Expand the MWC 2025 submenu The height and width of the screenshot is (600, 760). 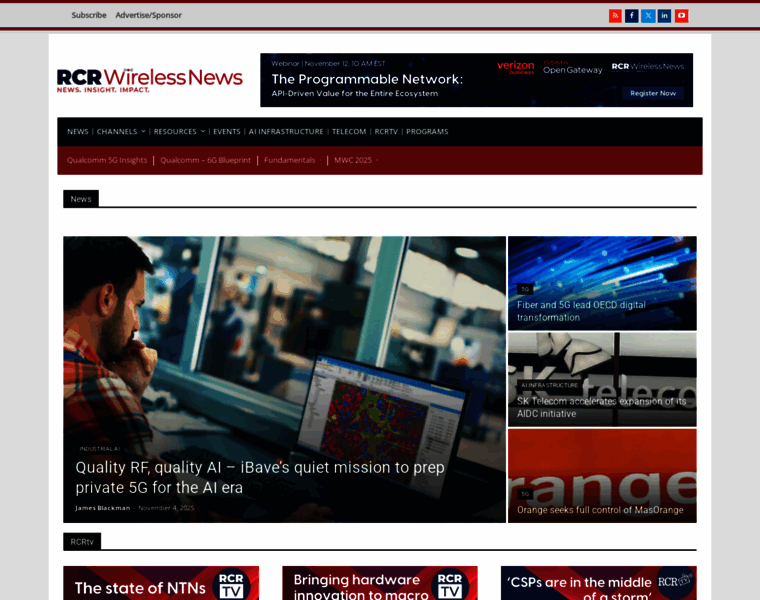[x=356, y=160]
